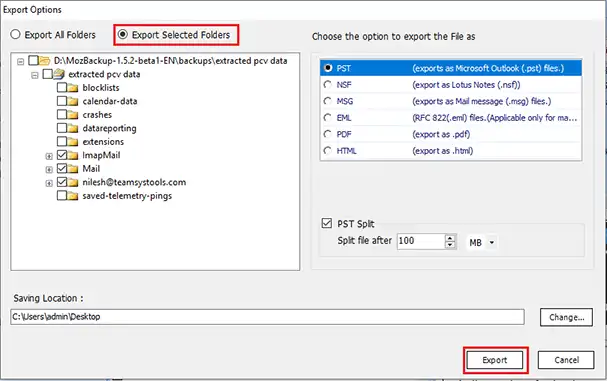Check the extensions folder checkbox
607x381 pixels.
point(62,141)
